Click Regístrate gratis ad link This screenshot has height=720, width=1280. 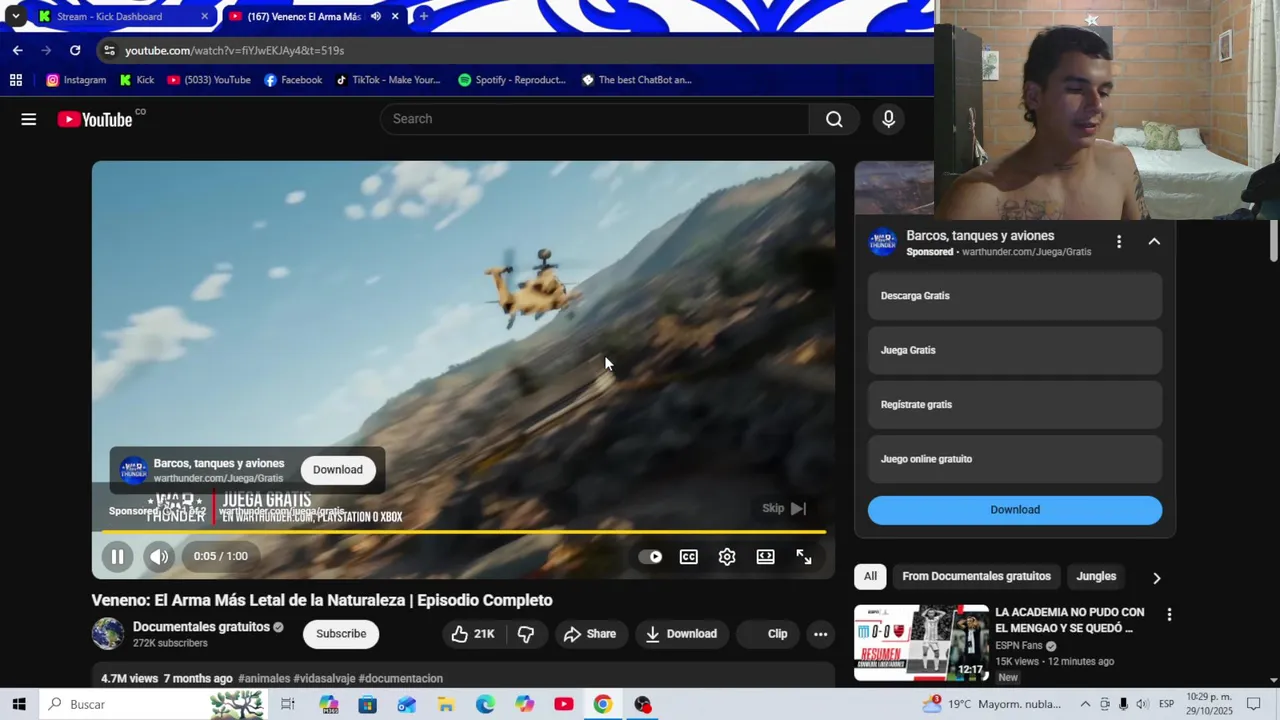1015,405
